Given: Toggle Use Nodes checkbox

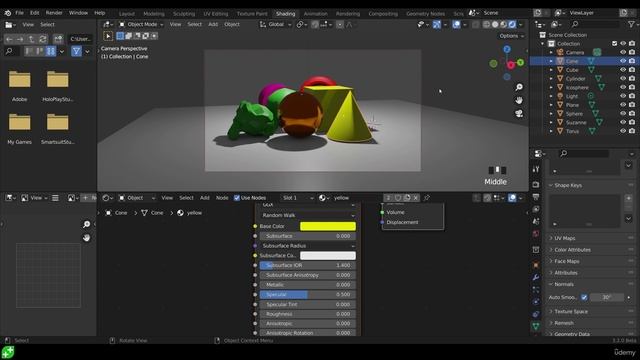Looking at the screenshot, I should (x=237, y=198).
